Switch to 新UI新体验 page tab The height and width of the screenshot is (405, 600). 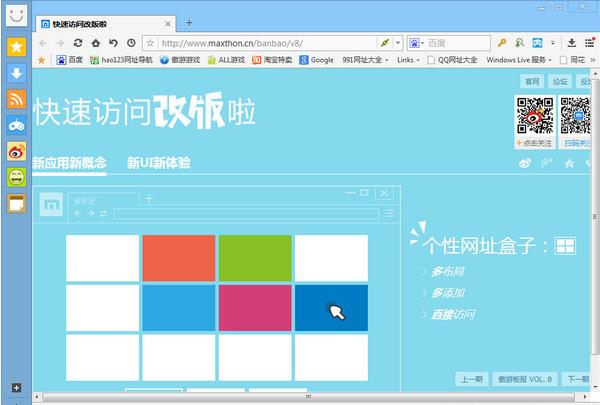pyautogui.click(x=159, y=163)
